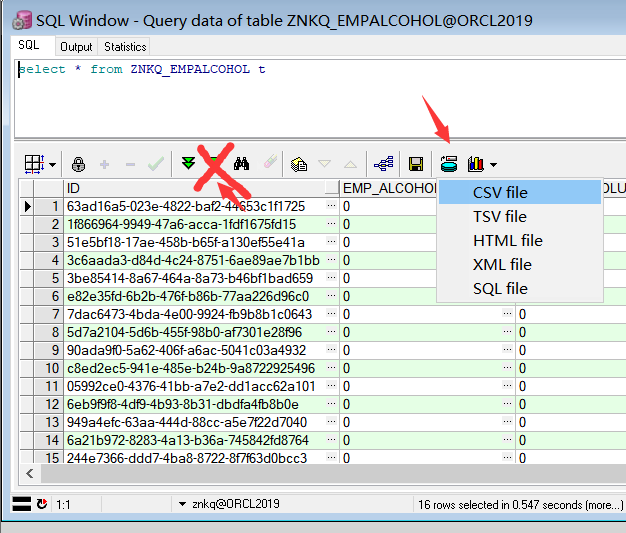The image size is (626, 533).
Task: Click the export query results icon
Action: pyautogui.click(x=449, y=164)
